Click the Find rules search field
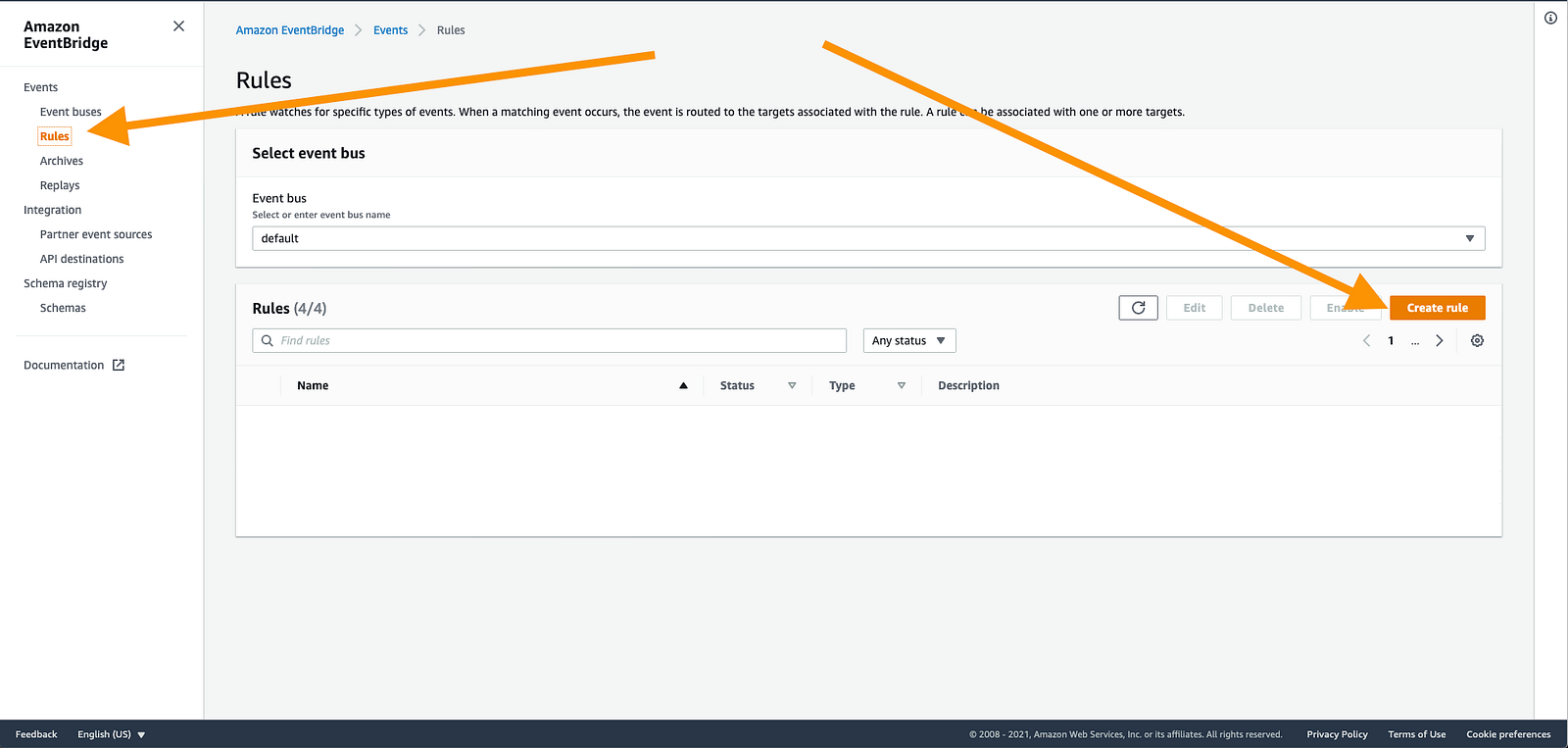Viewport: 1568px width, 748px height. 550,341
